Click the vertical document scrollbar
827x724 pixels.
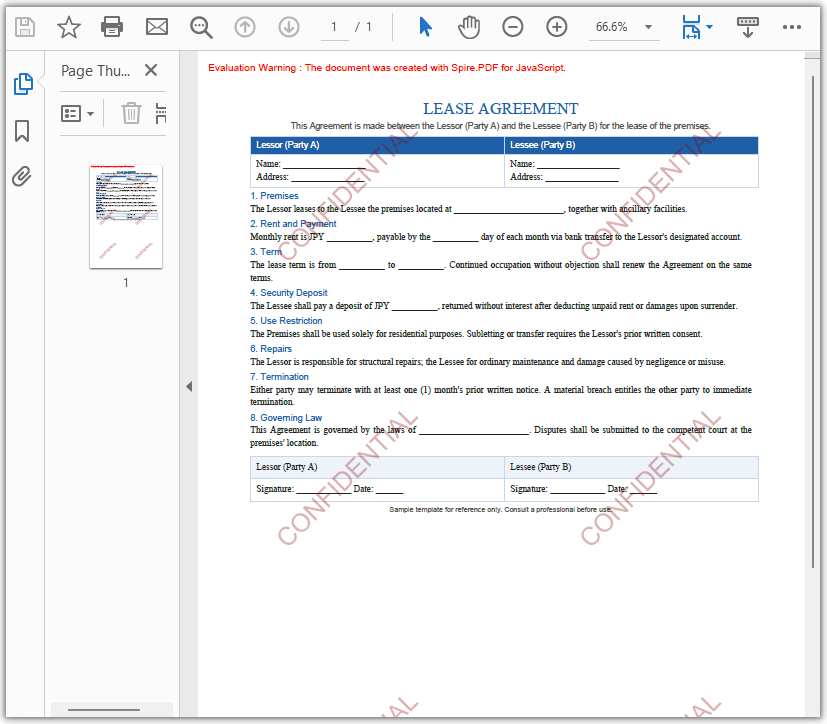[x=813, y=322]
